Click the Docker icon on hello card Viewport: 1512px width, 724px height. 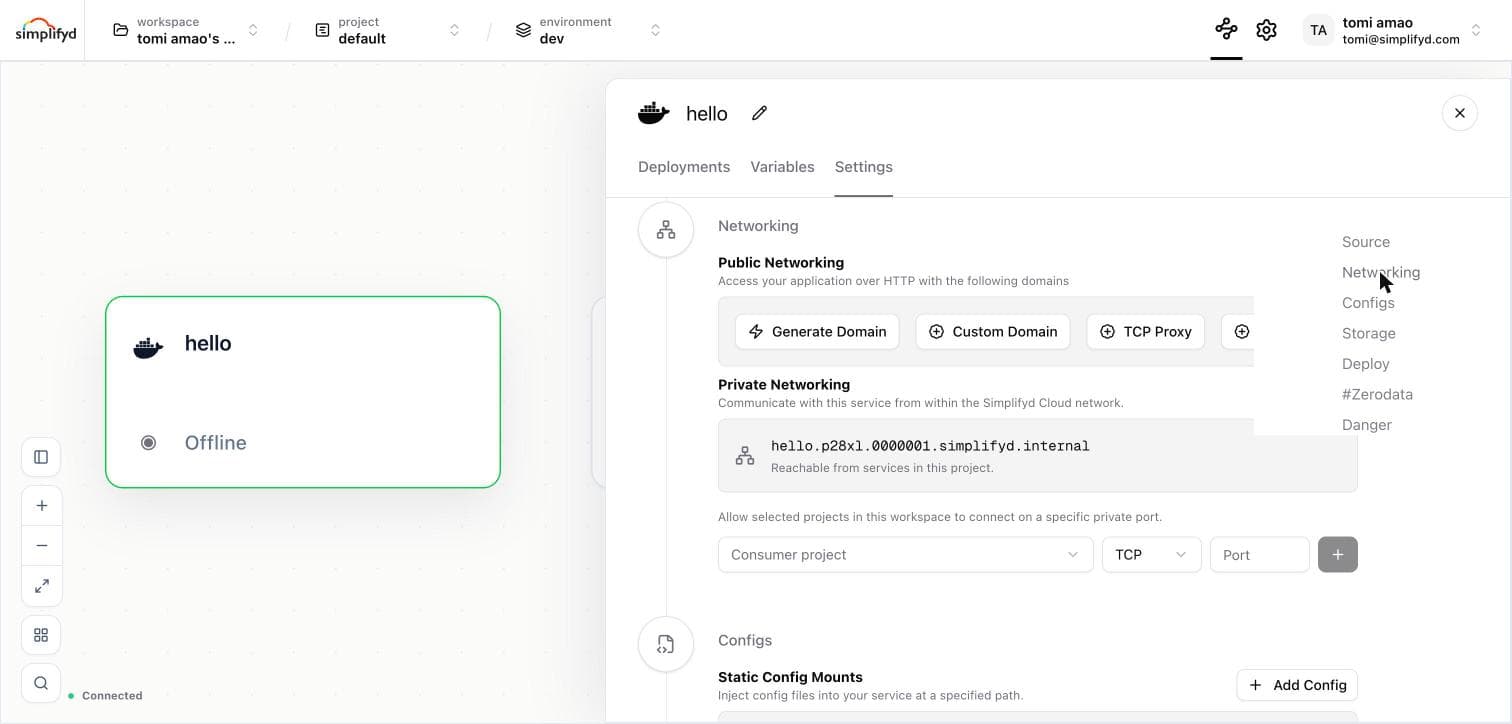(x=148, y=347)
